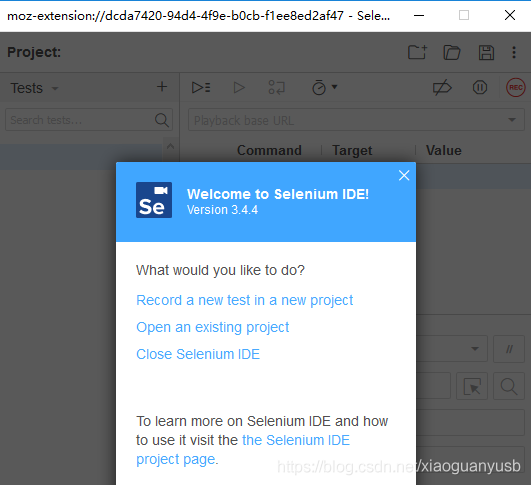The width and height of the screenshot is (531, 485).
Task: Toggle disable breakpoints icon
Action: 442,87
